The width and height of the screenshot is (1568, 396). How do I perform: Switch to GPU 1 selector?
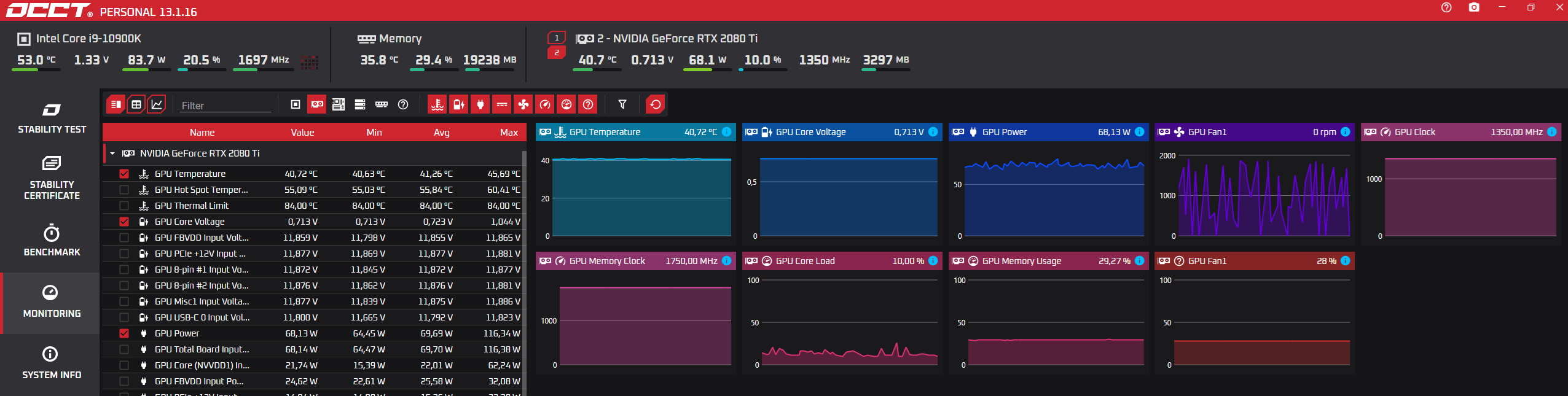click(x=557, y=38)
